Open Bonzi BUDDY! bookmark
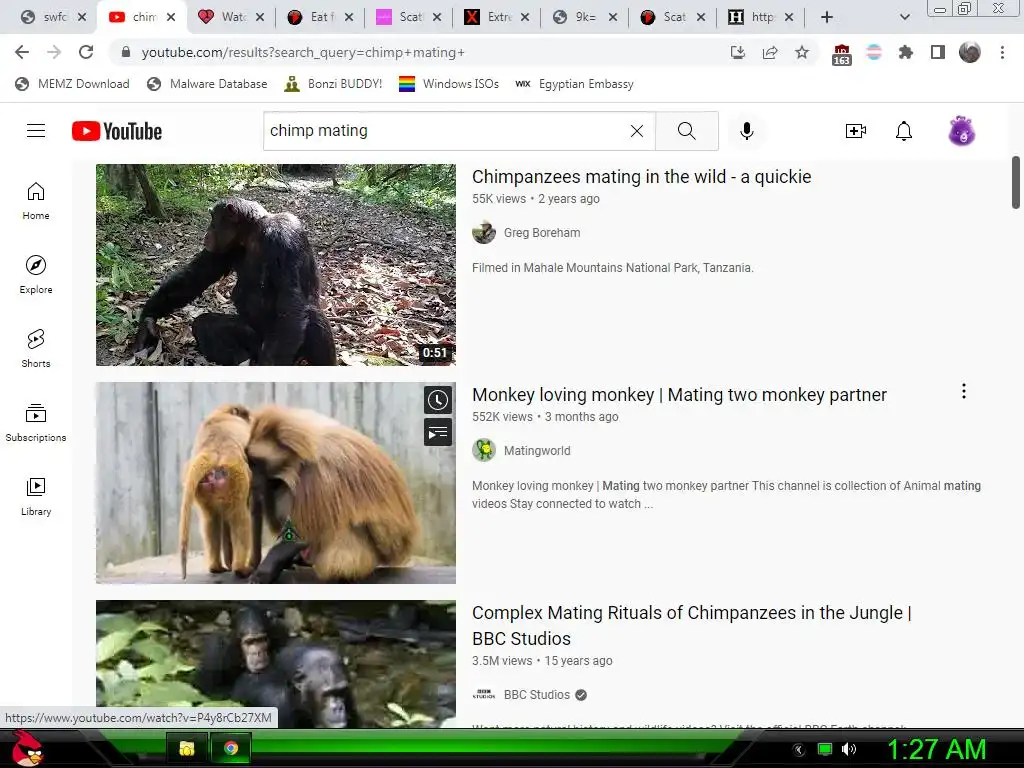1024x768 pixels. (334, 84)
